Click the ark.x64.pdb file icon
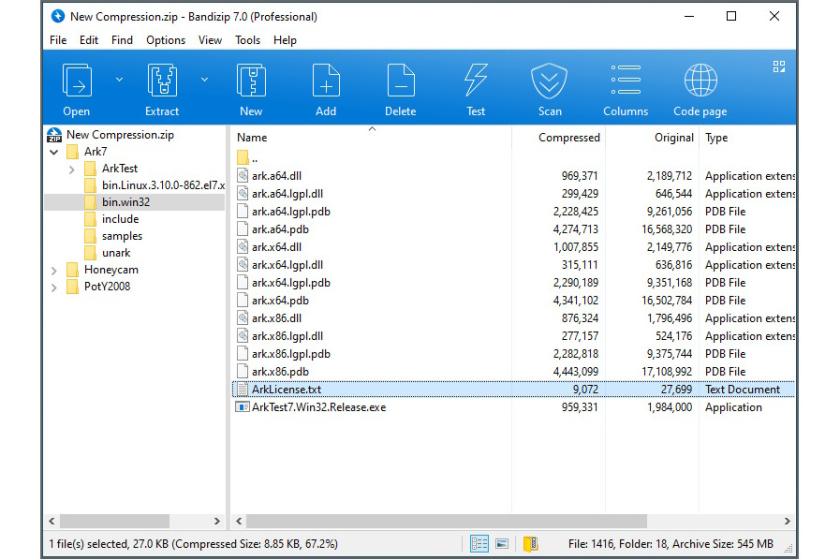840x560 pixels. [243, 301]
